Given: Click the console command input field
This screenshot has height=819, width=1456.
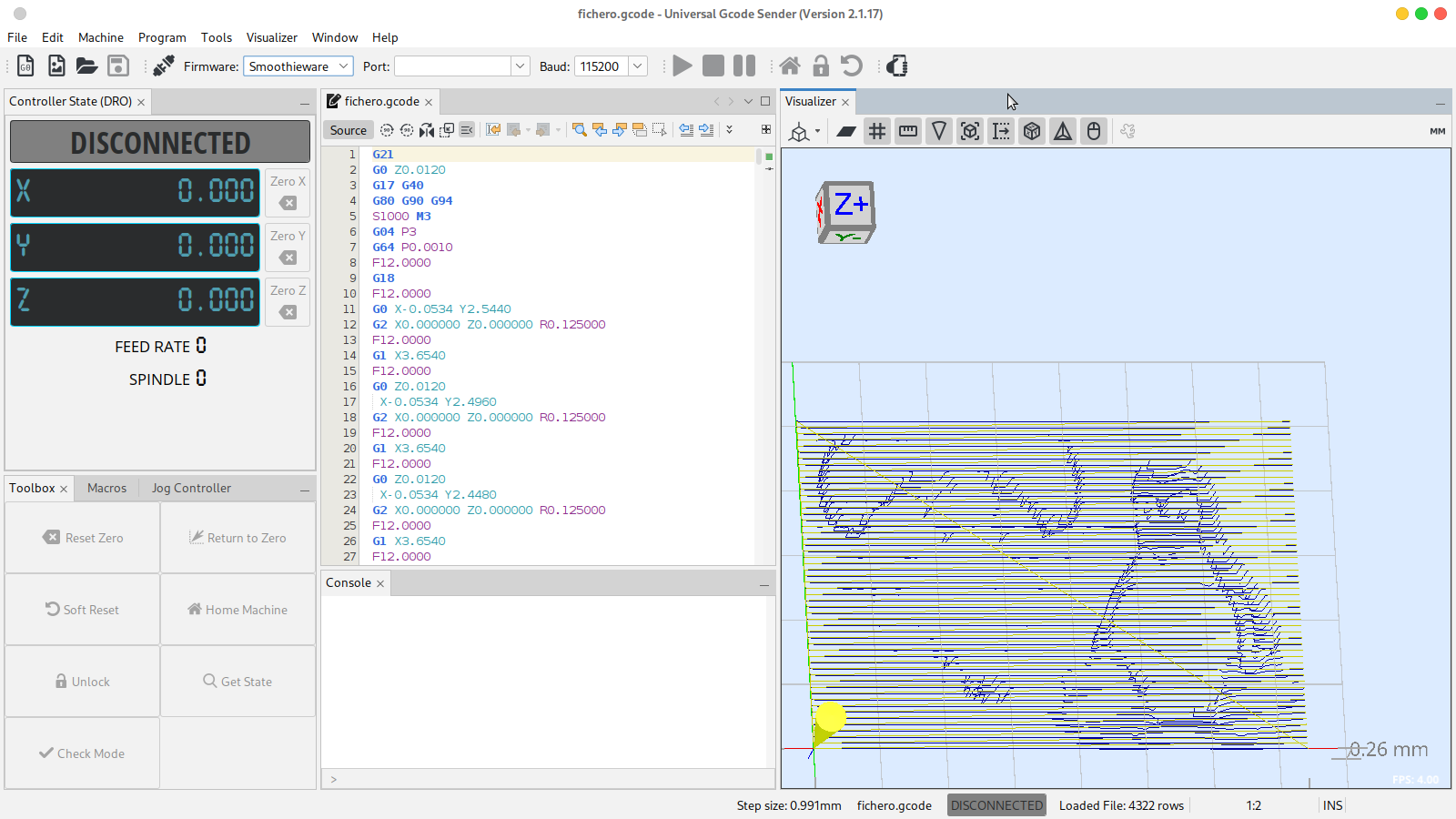Looking at the screenshot, I should pos(546,779).
